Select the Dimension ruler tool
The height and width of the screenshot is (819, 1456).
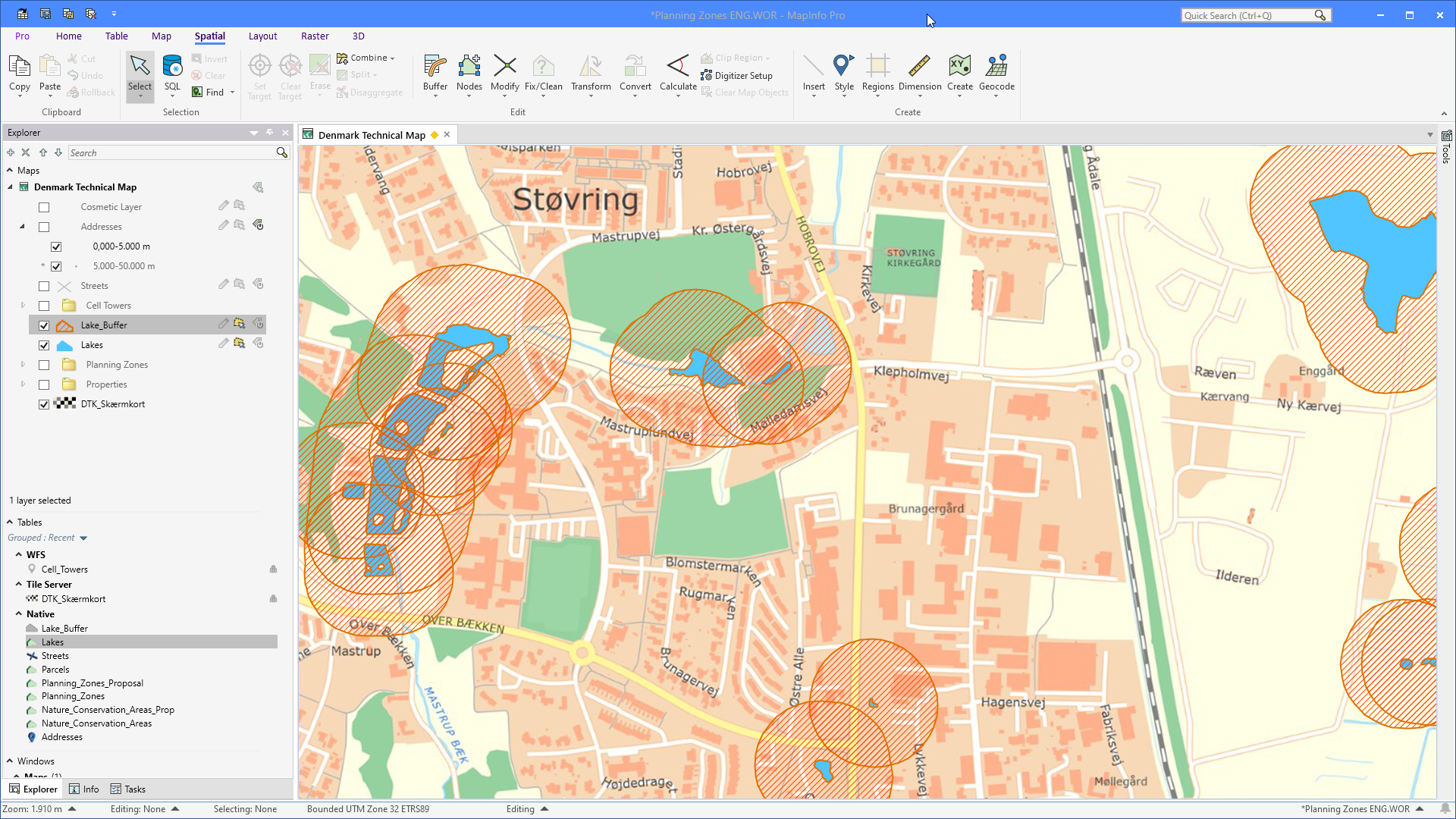coord(920,74)
